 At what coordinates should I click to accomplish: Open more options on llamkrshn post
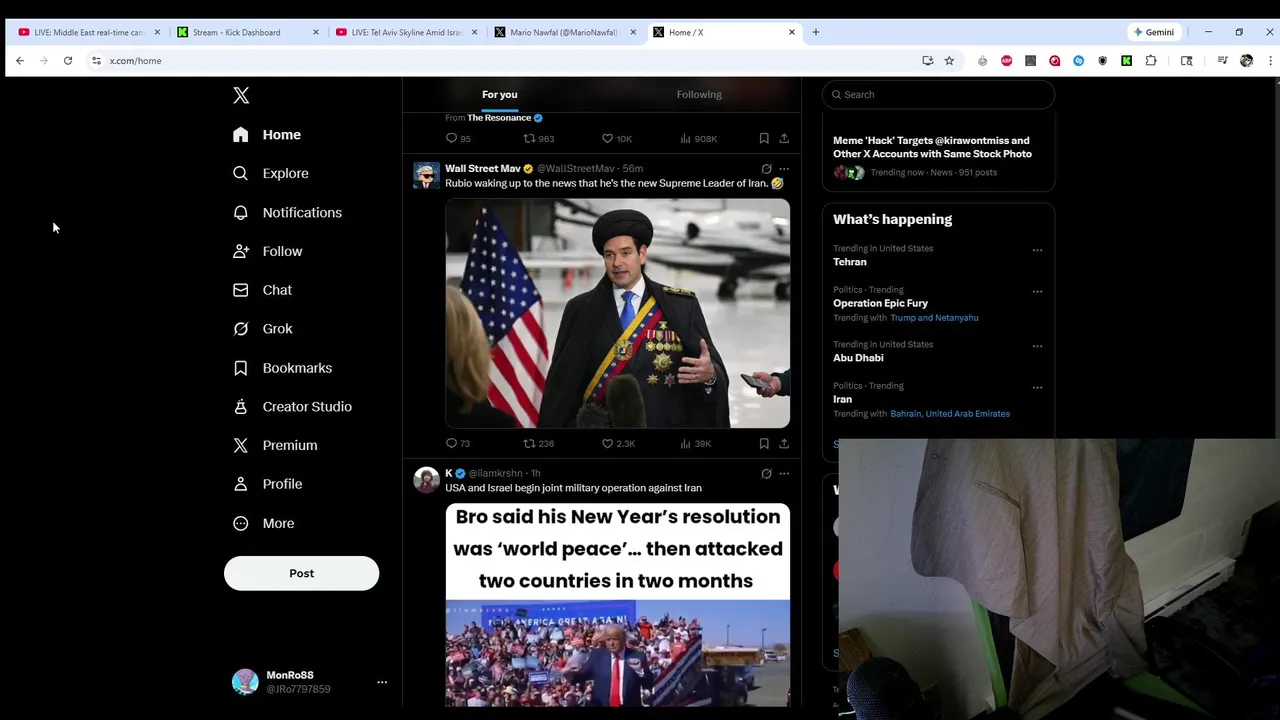tap(784, 473)
